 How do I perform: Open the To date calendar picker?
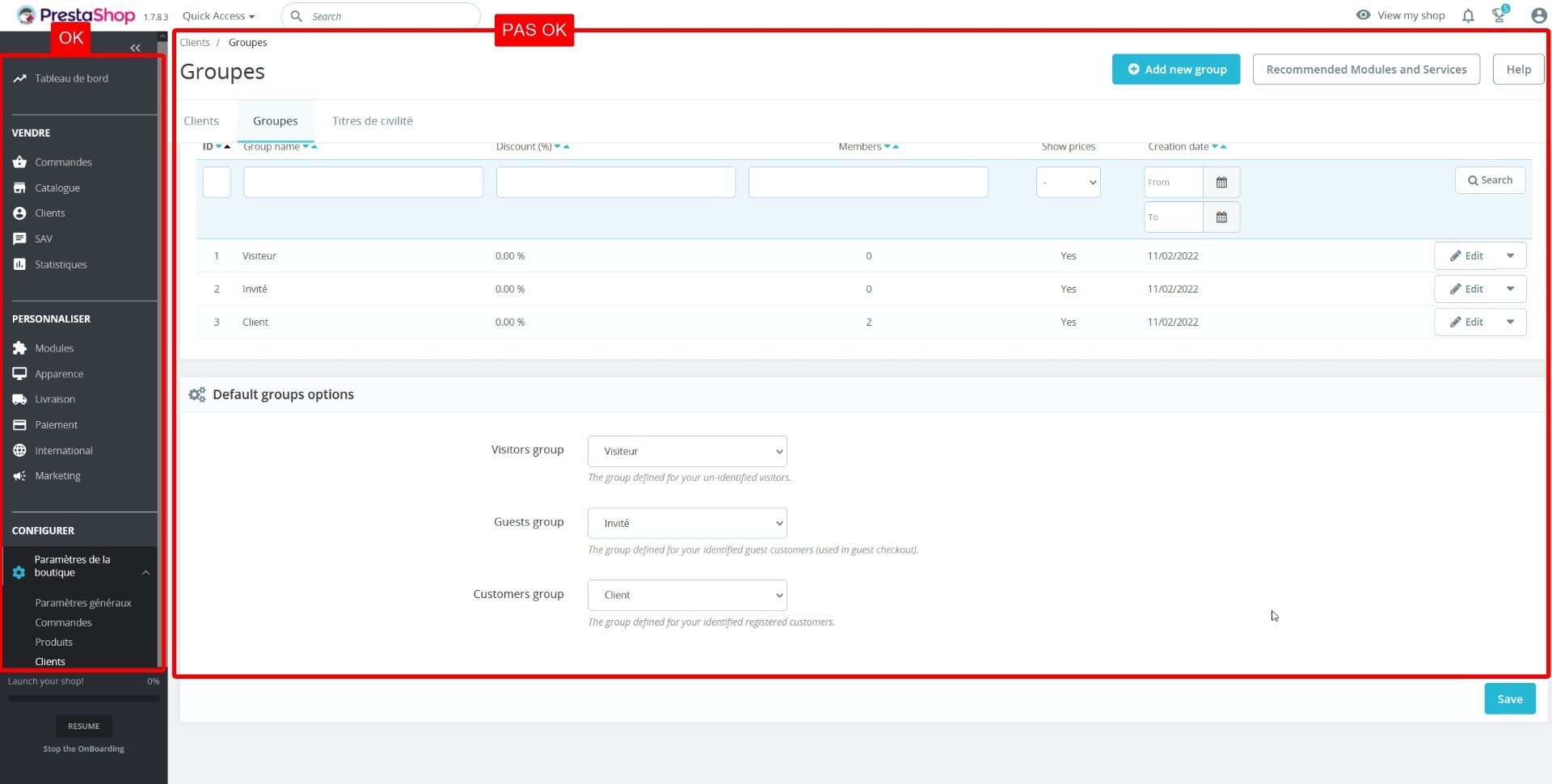(x=1221, y=217)
